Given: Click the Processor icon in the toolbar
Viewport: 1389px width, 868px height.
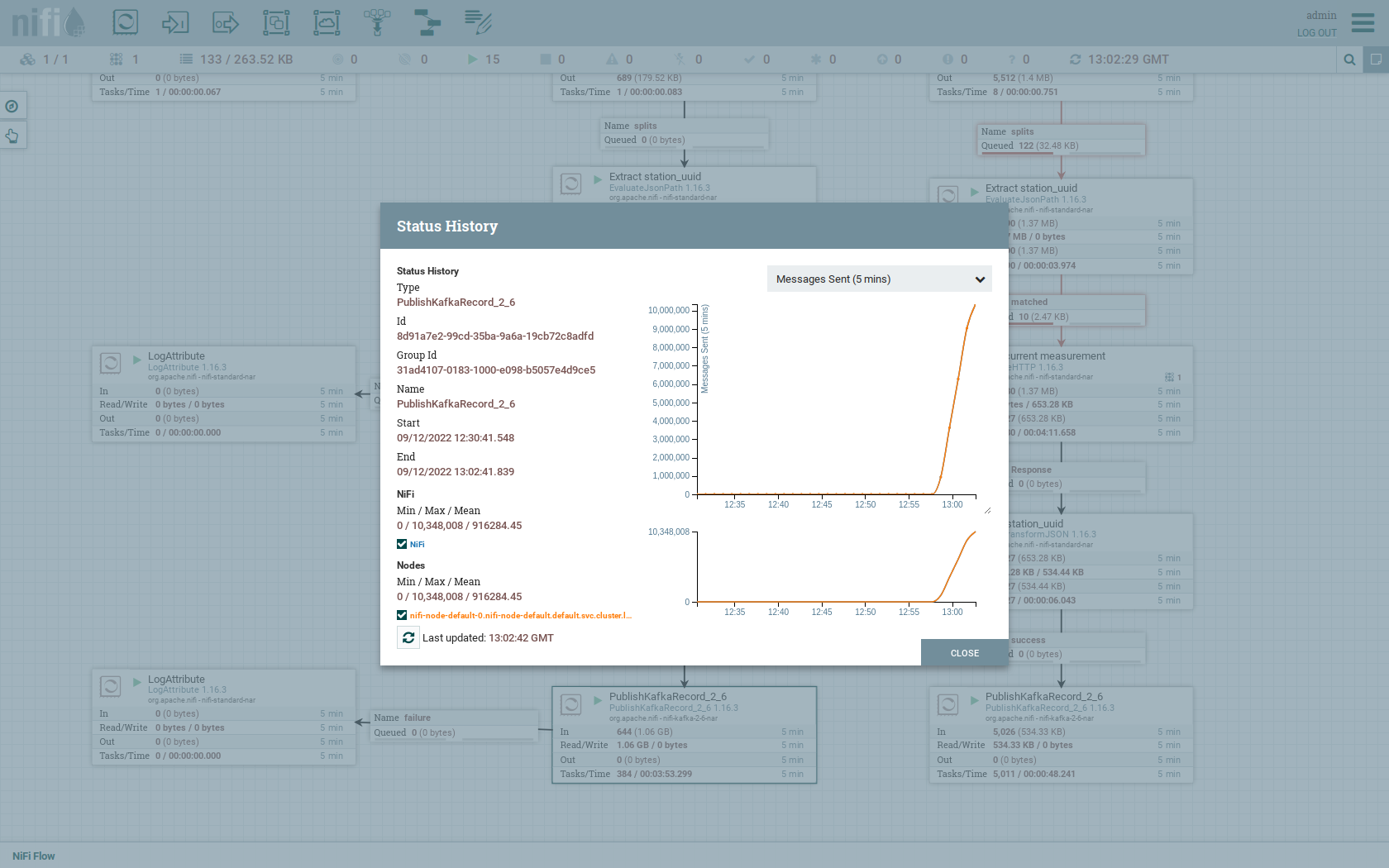Looking at the screenshot, I should (126, 22).
